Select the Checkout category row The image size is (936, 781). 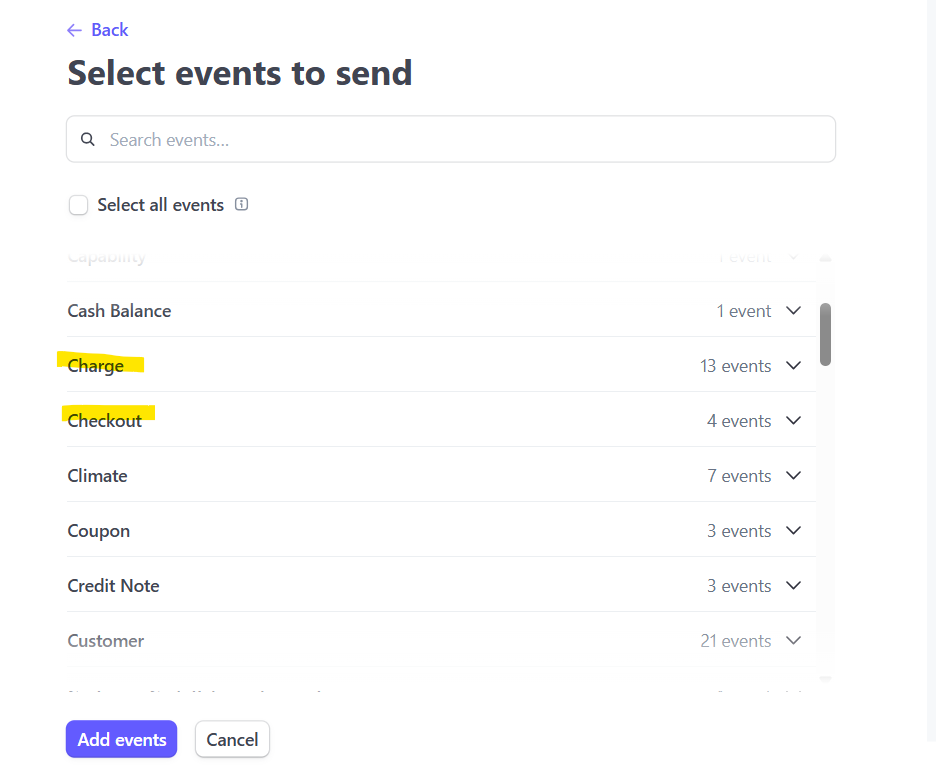(441, 420)
